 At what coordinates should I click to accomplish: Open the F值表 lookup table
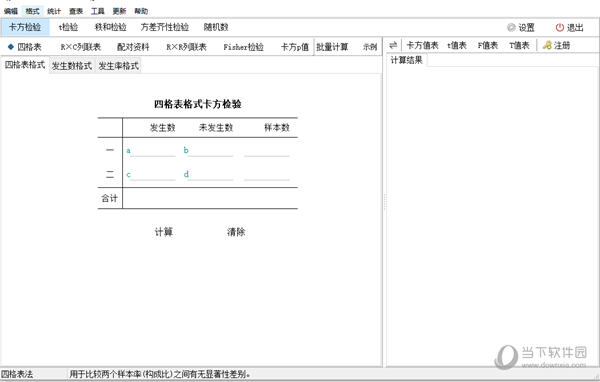[x=488, y=45]
